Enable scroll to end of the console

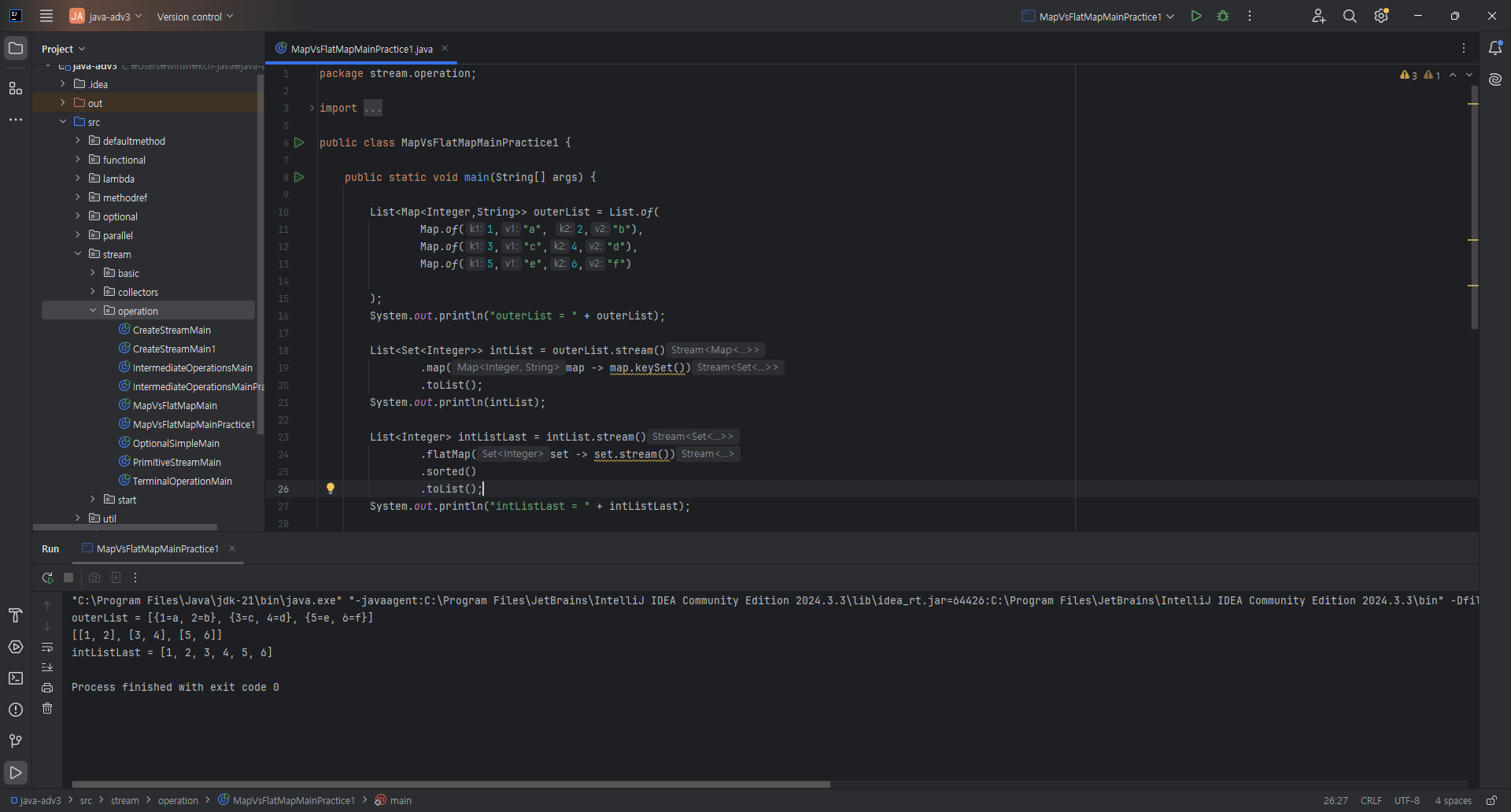tap(47, 667)
